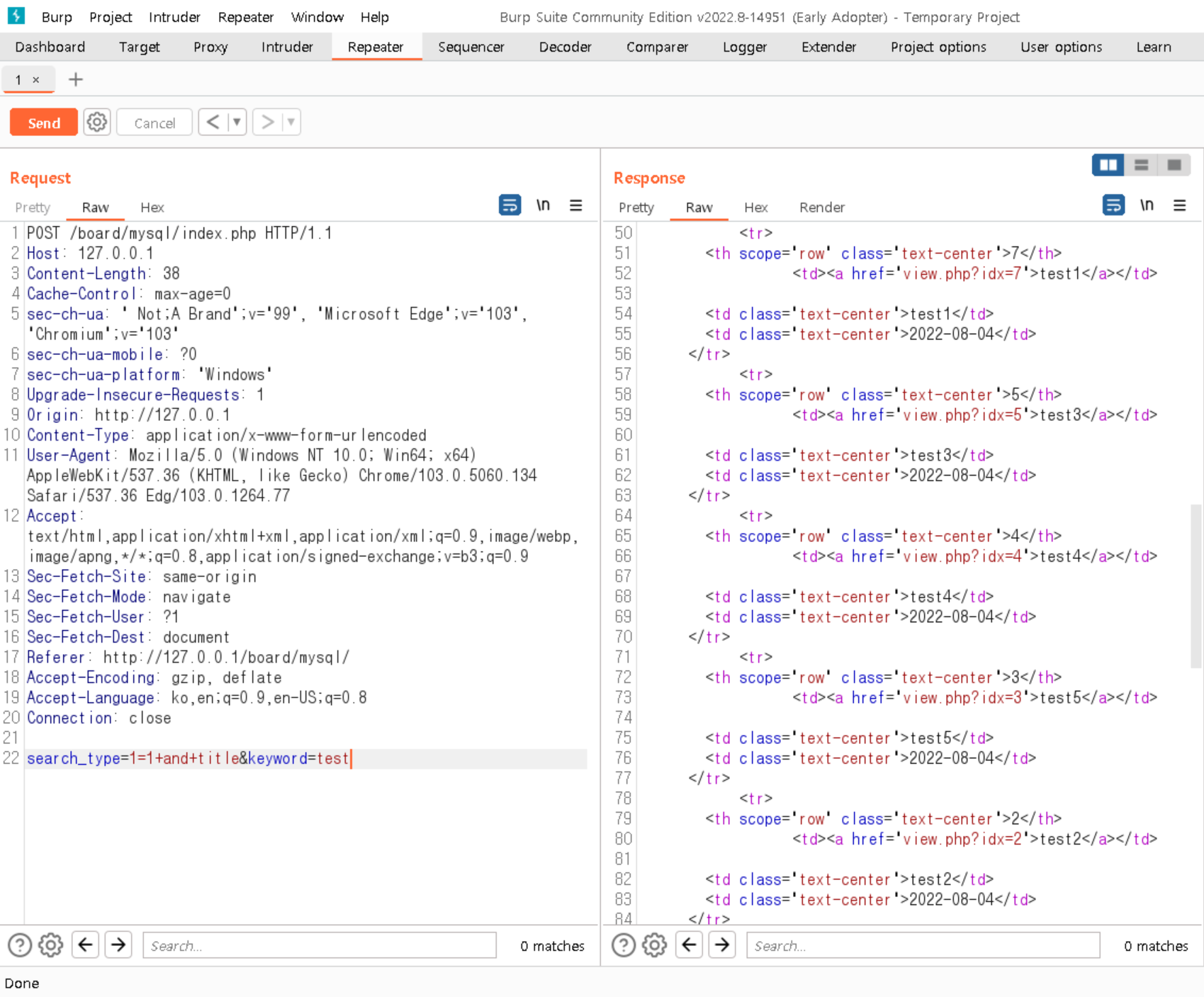
Task: Toggle word wrap icon in Response panel
Action: click(1113, 205)
